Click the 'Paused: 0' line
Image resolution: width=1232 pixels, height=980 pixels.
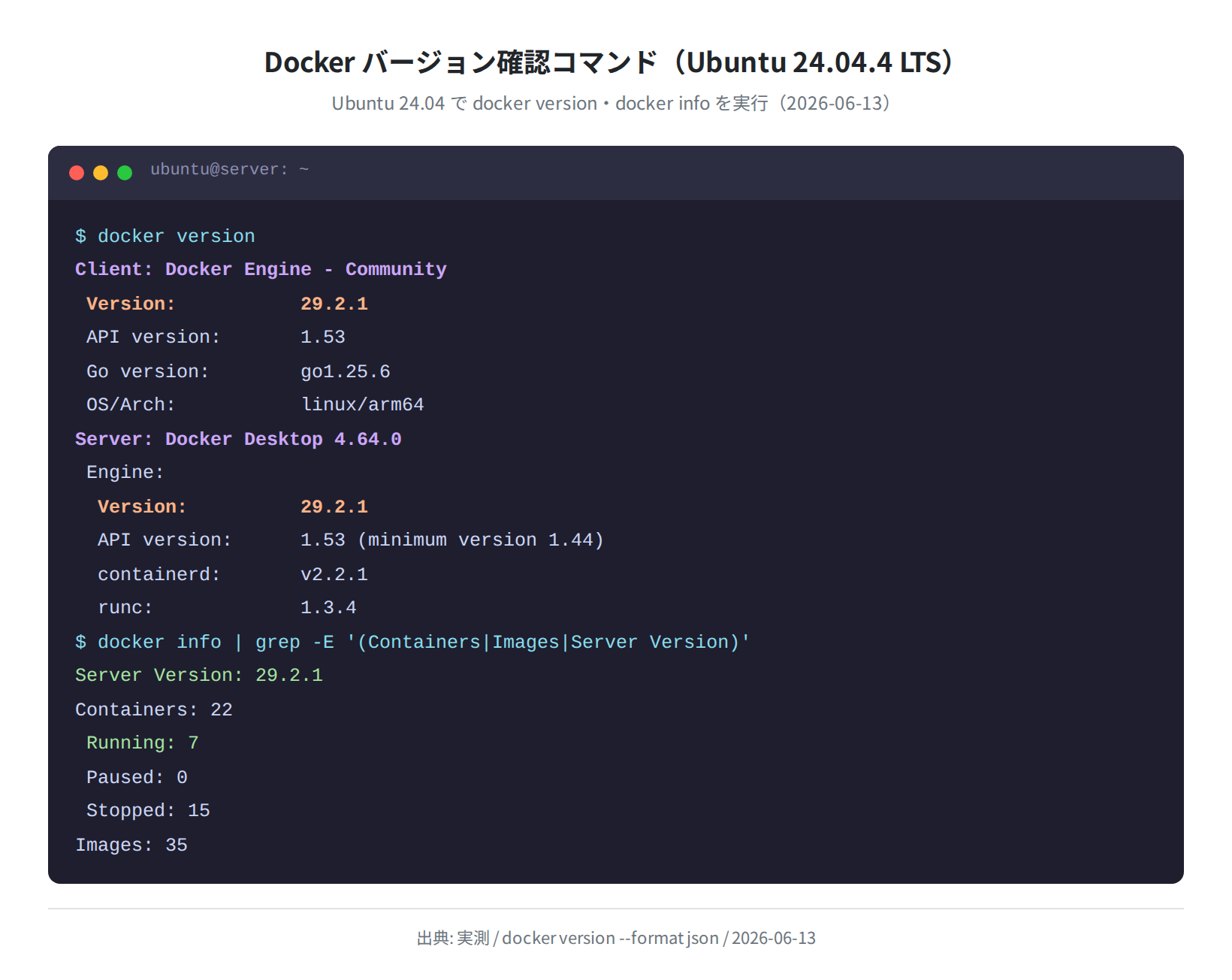click(x=137, y=777)
